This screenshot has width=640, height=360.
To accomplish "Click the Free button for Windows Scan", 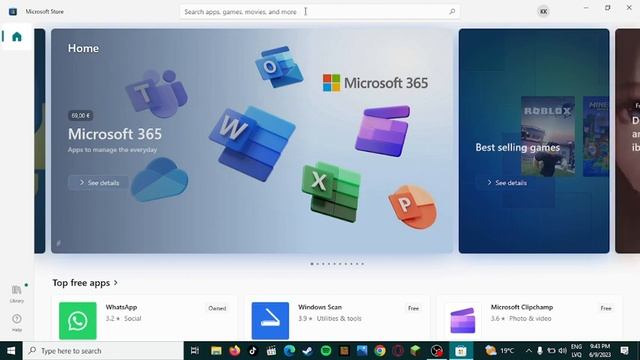I will (413, 308).
